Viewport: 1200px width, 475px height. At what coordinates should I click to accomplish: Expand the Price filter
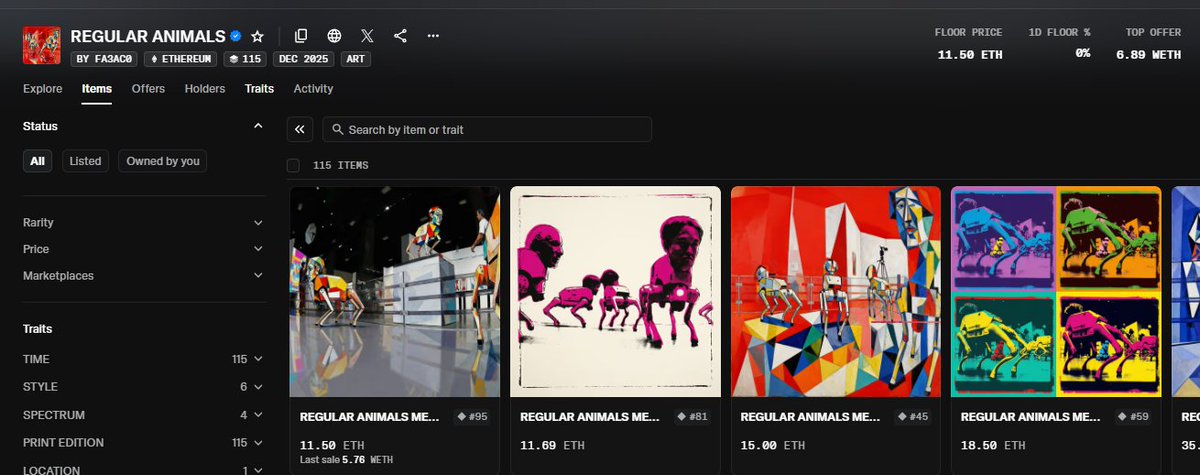(x=143, y=249)
